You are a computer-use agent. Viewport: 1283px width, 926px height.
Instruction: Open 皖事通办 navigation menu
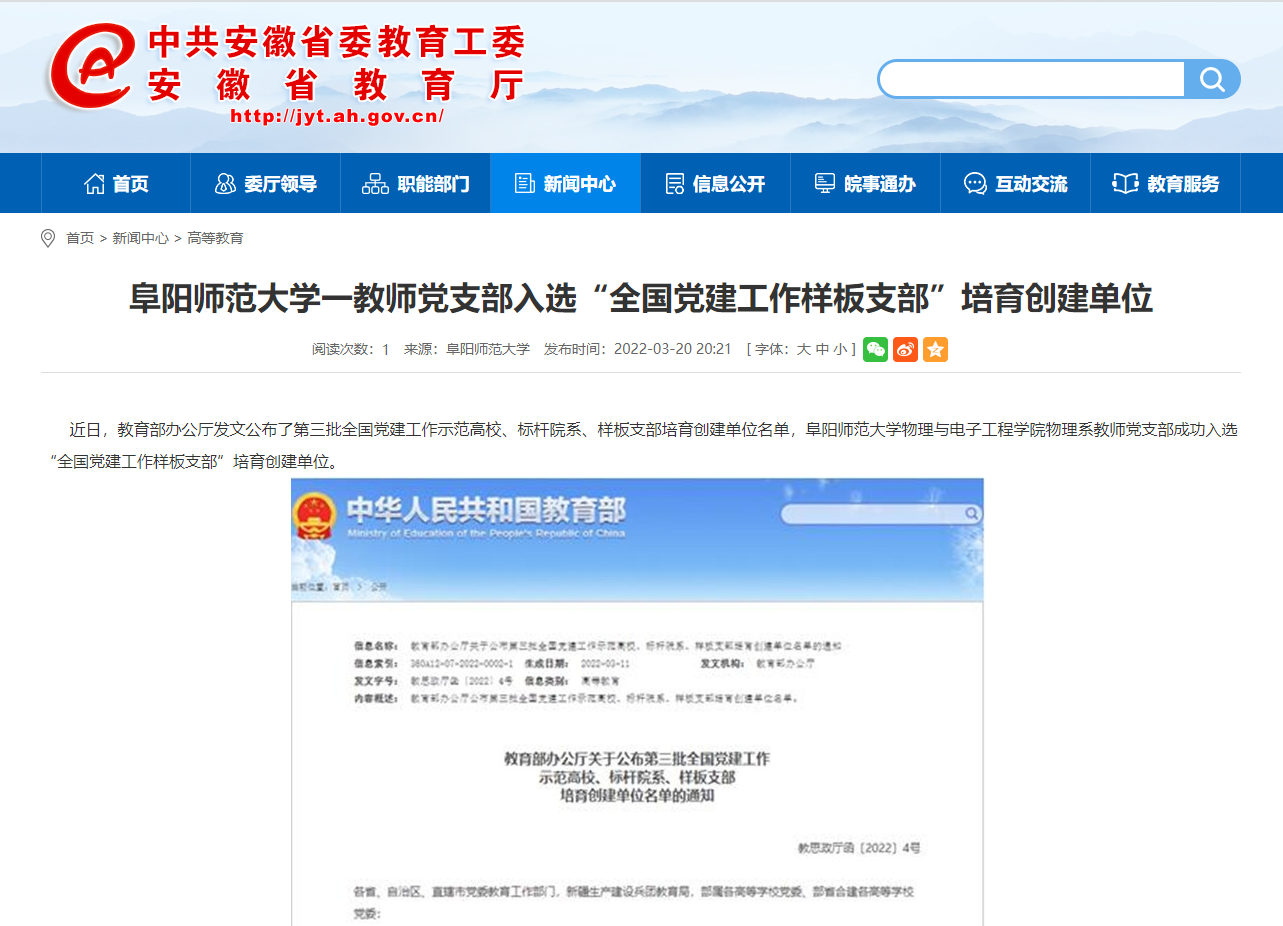point(866,184)
